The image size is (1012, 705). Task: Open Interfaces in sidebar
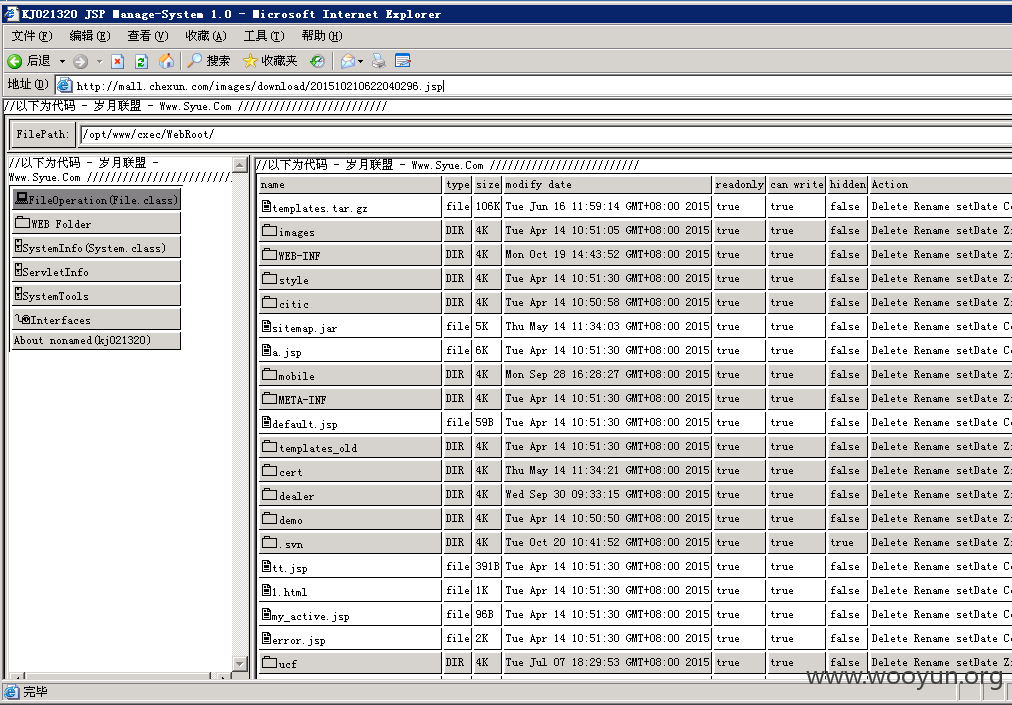coord(96,319)
